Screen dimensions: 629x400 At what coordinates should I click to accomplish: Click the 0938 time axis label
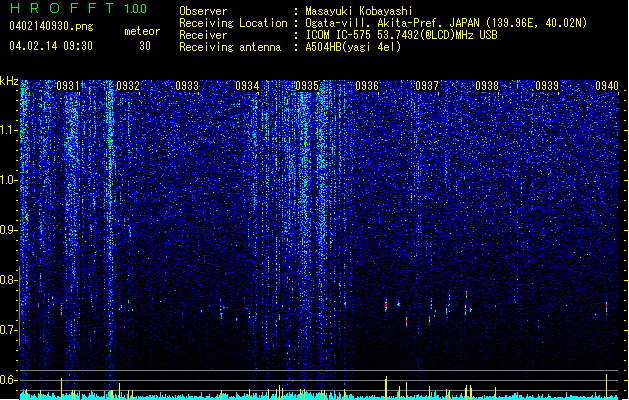(x=487, y=86)
